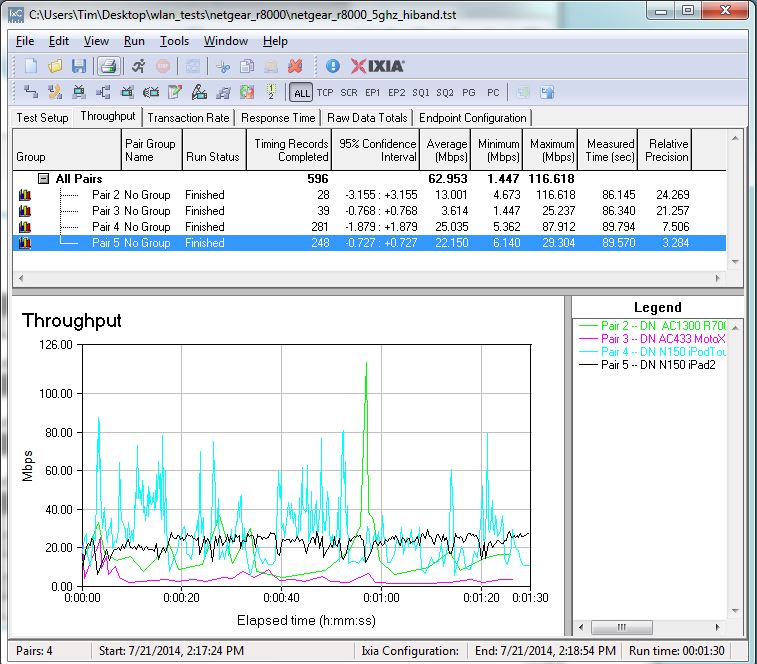Sort by Relative Precision column header
Screen dimensions: 757x664
(x=666, y=150)
